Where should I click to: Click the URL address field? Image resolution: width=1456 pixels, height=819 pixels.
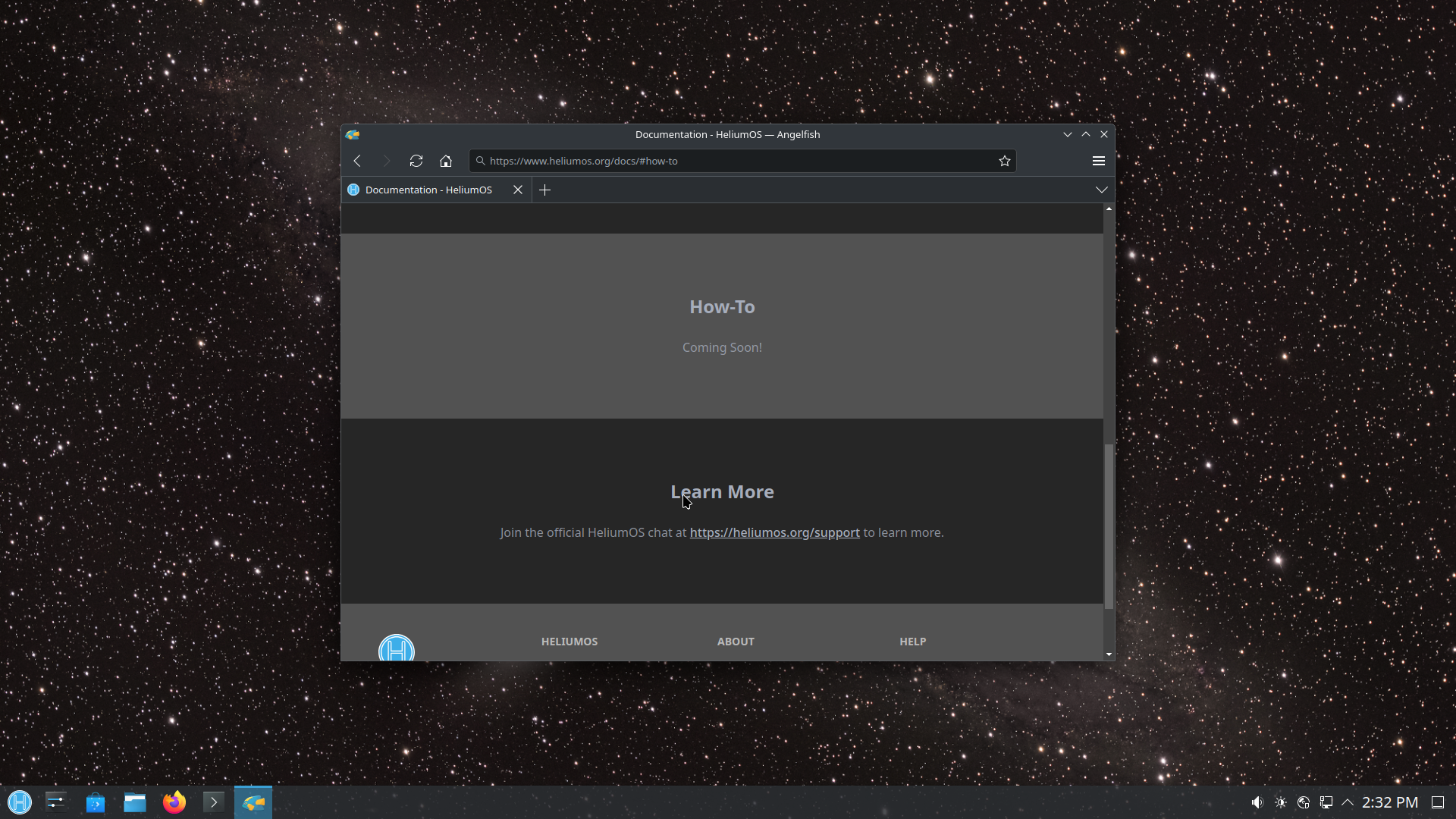click(x=742, y=161)
